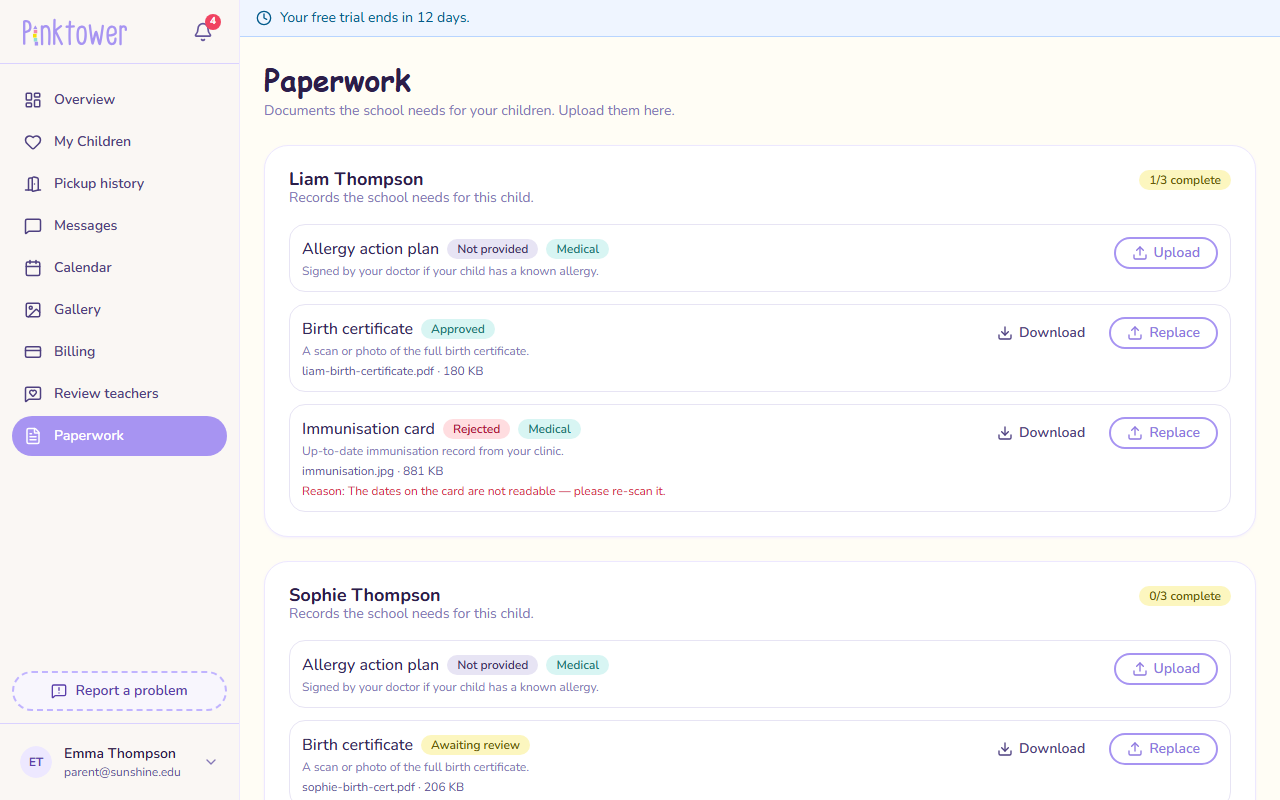Go to the Overview page
The height and width of the screenshot is (800, 1280).
pyautogui.click(x=119, y=100)
